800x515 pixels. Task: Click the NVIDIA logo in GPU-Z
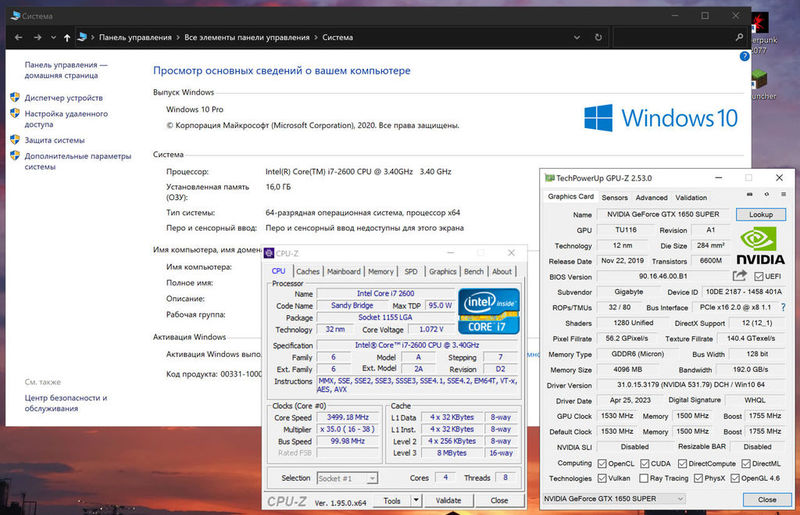[x=760, y=246]
